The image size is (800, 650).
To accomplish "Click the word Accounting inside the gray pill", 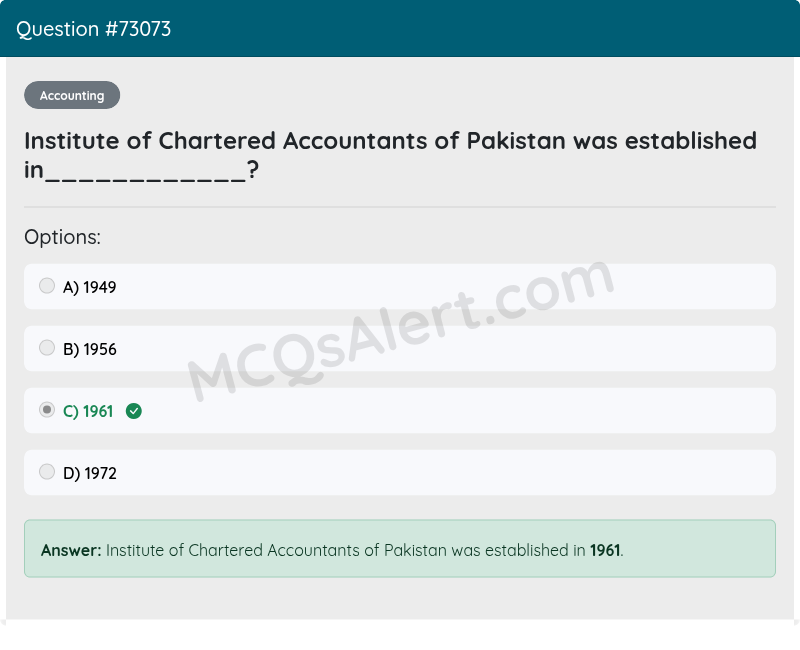I will click(x=71, y=95).
